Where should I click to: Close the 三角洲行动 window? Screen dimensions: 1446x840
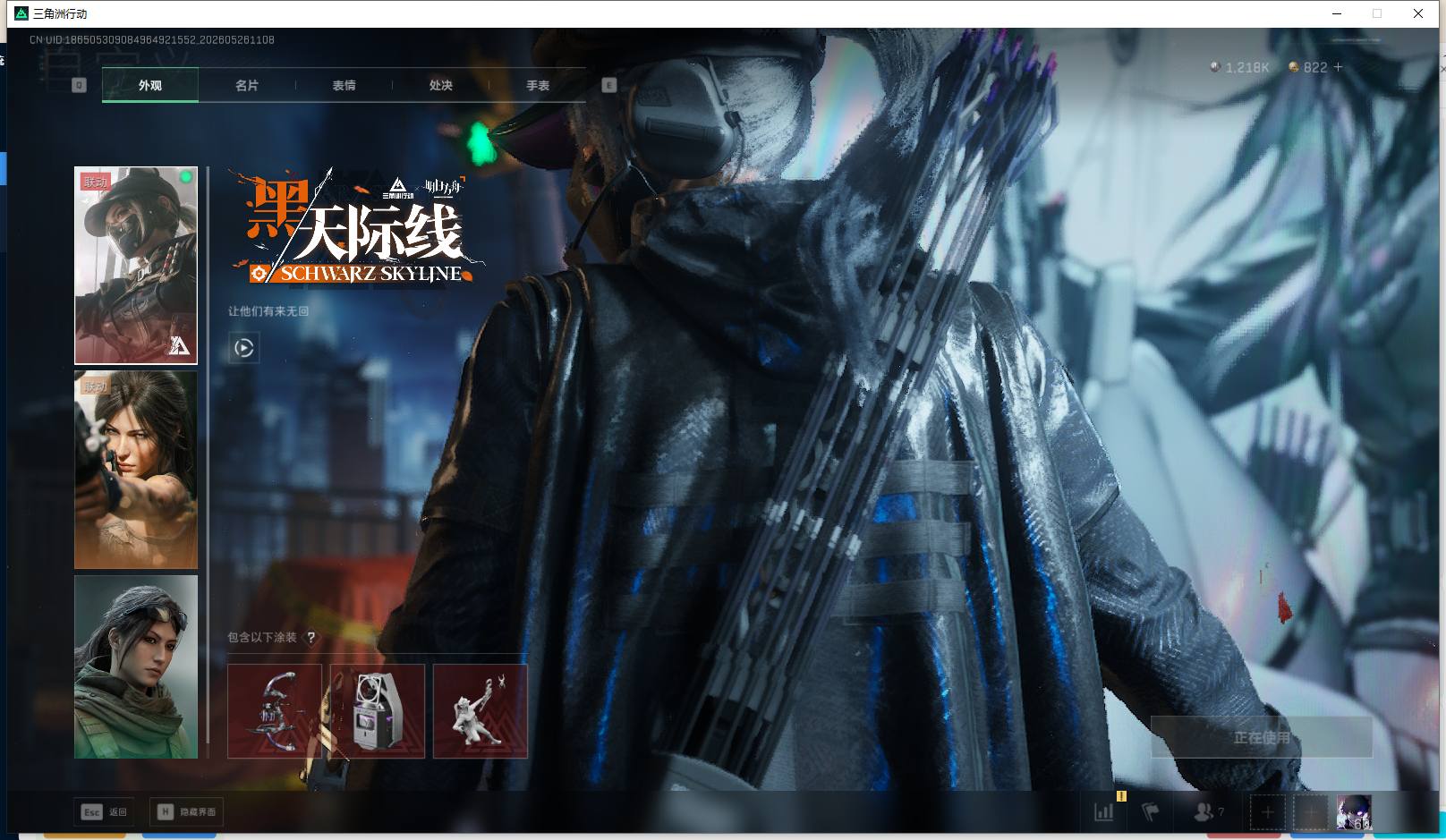point(1418,13)
